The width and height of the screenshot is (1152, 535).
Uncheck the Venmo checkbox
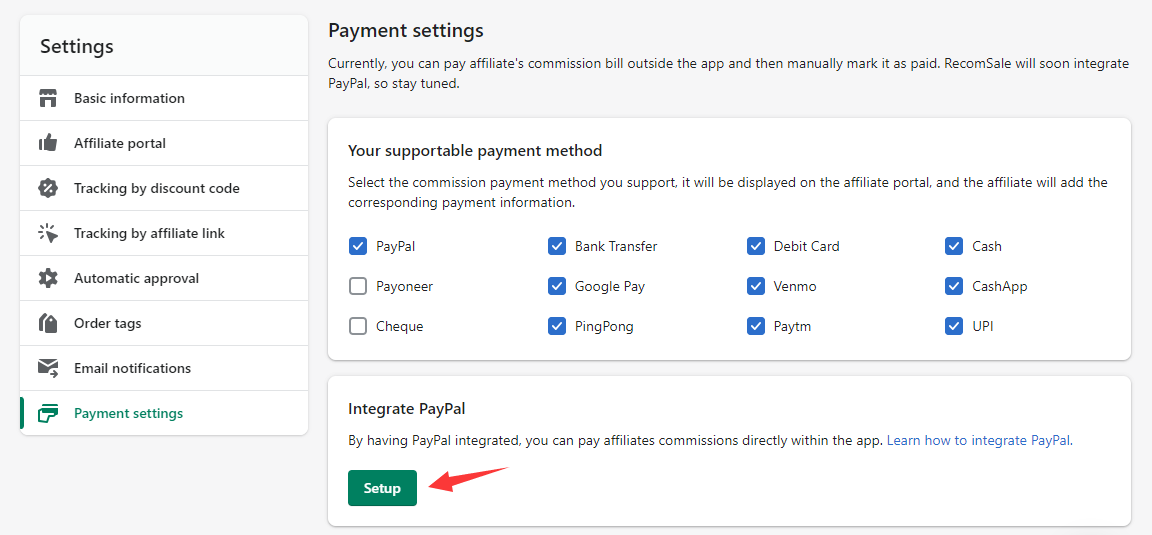(x=756, y=286)
